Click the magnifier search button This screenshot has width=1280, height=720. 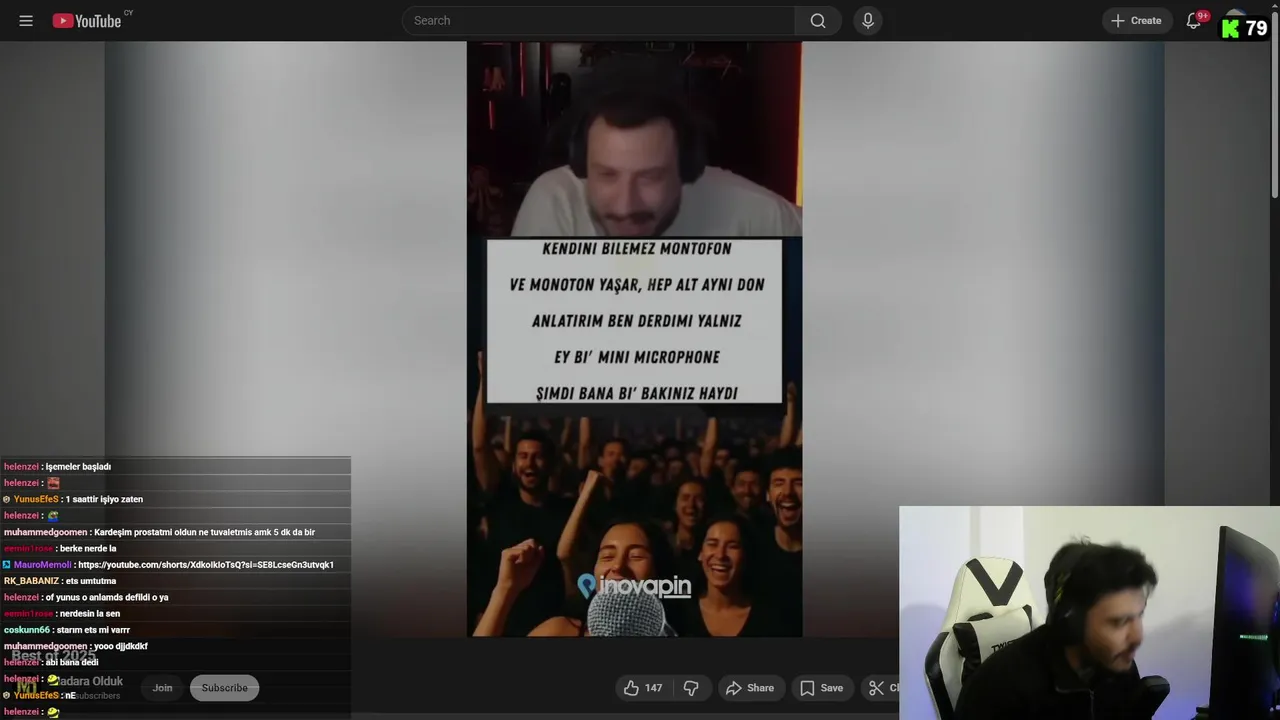818,20
